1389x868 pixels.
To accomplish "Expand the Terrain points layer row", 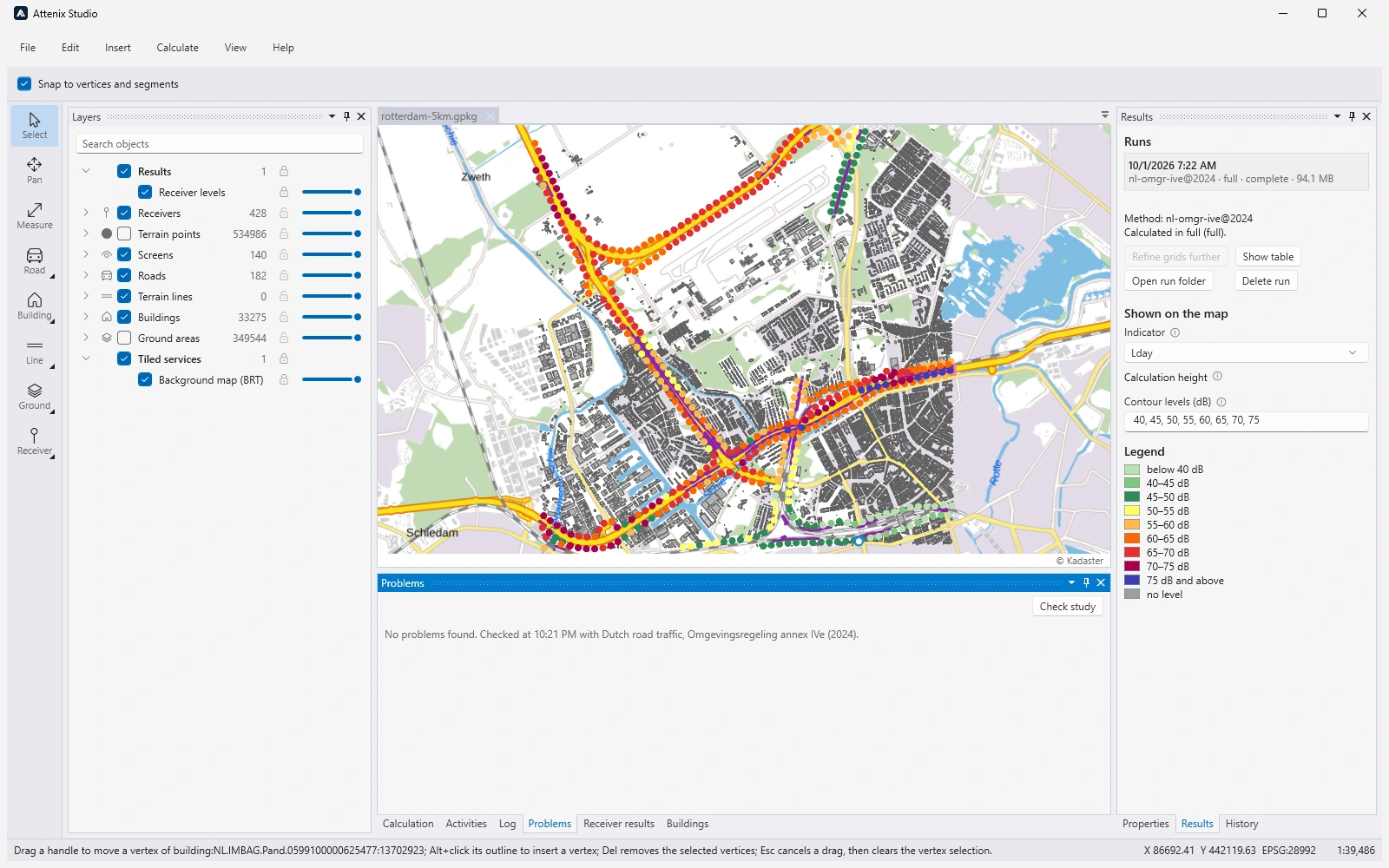I will [x=86, y=233].
